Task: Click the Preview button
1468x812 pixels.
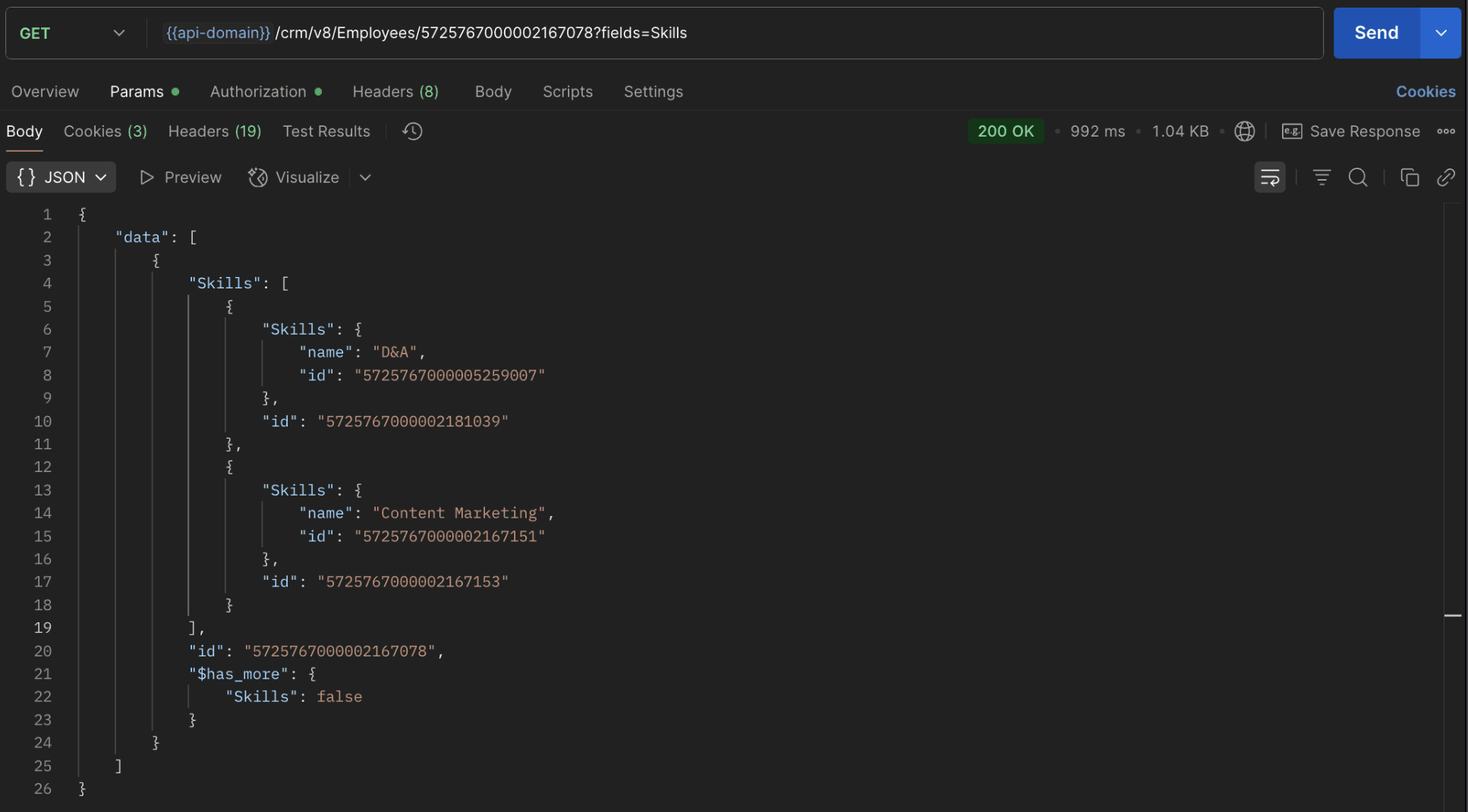Action: coord(181,178)
